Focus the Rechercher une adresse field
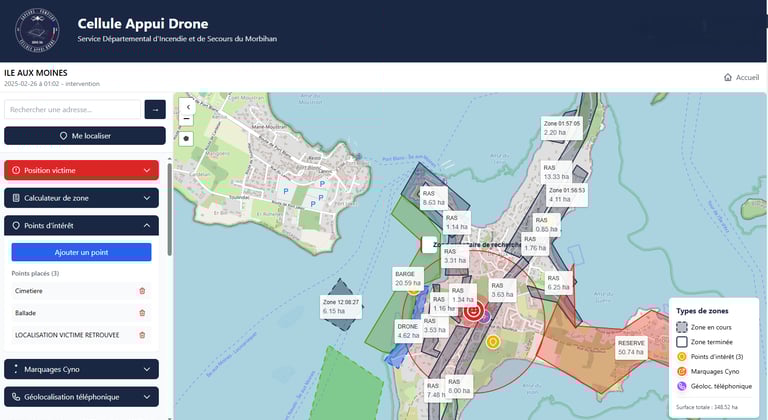768x420 pixels. pyautogui.click(x=72, y=109)
